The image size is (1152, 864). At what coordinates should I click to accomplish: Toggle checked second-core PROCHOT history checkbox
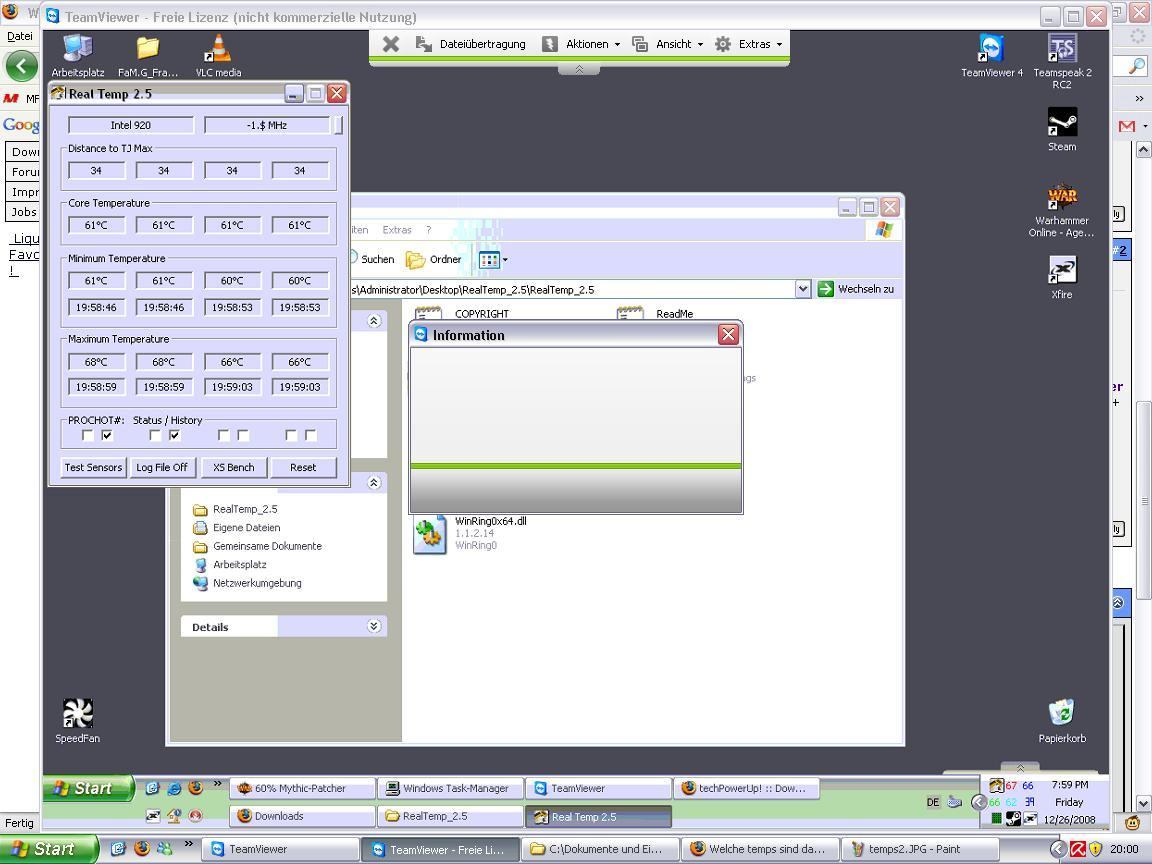click(x=175, y=436)
